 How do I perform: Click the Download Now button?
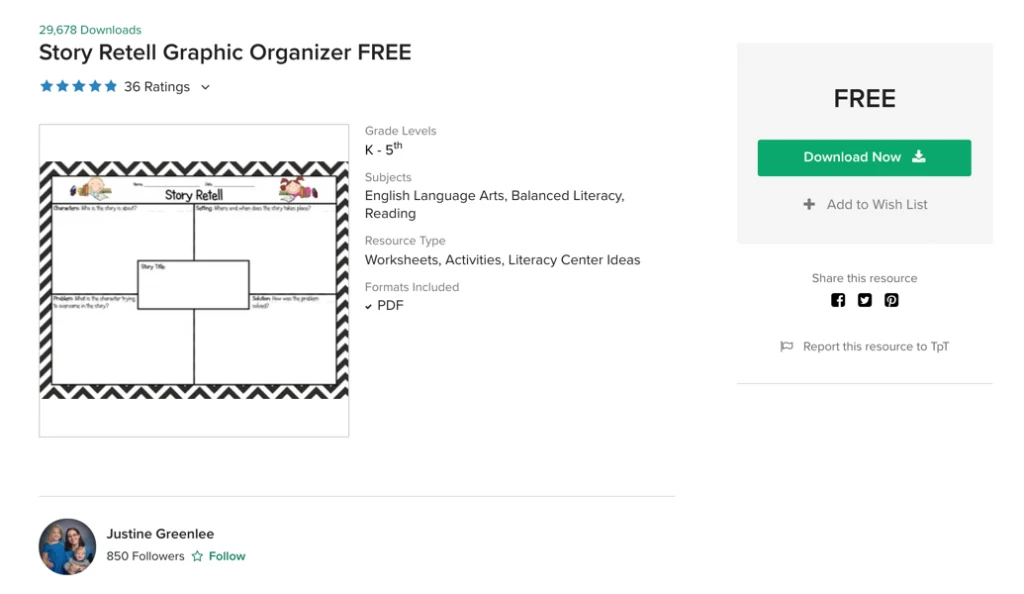[x=864, y=157]
